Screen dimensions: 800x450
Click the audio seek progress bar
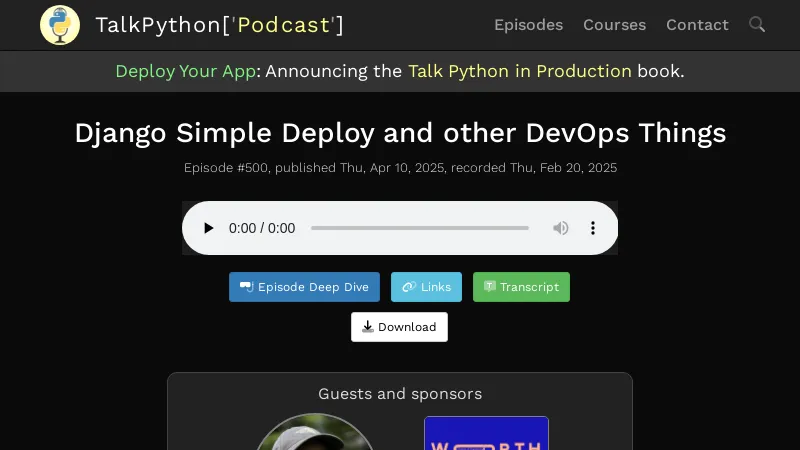[419, 228]
